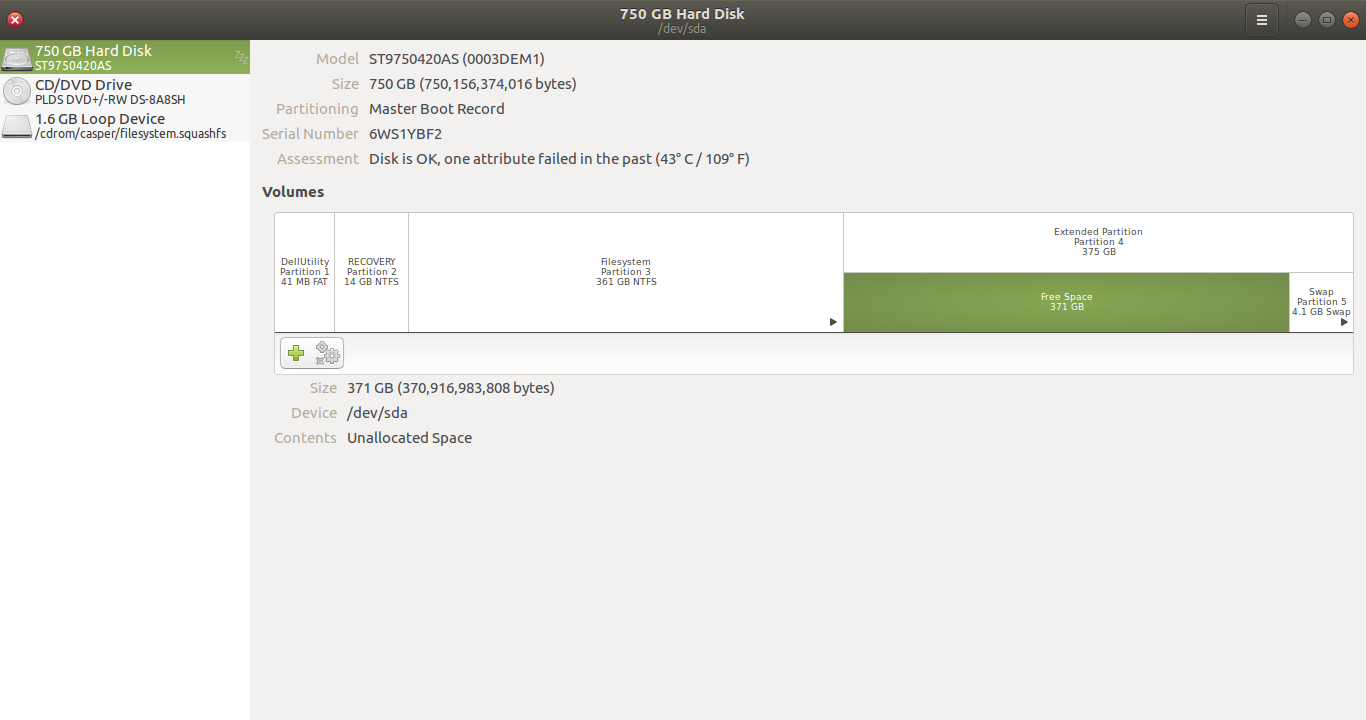The height and width of the screenshot is (720, 1366).
Task: Open the hamburger menu in title bar
Action: pos(1262,20)
